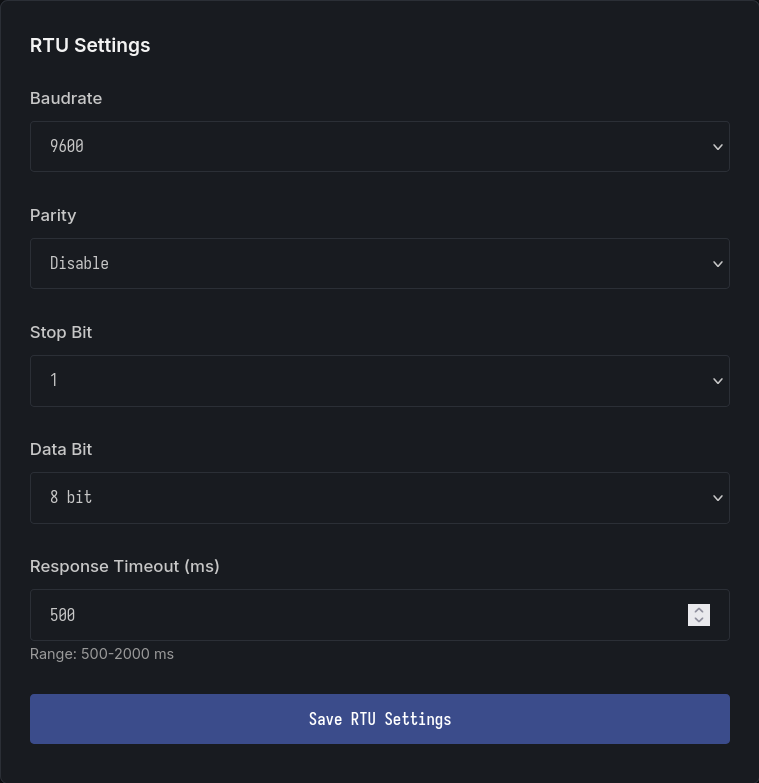
Task: Click the chevron arrow on Parity select
Action: 717,264
